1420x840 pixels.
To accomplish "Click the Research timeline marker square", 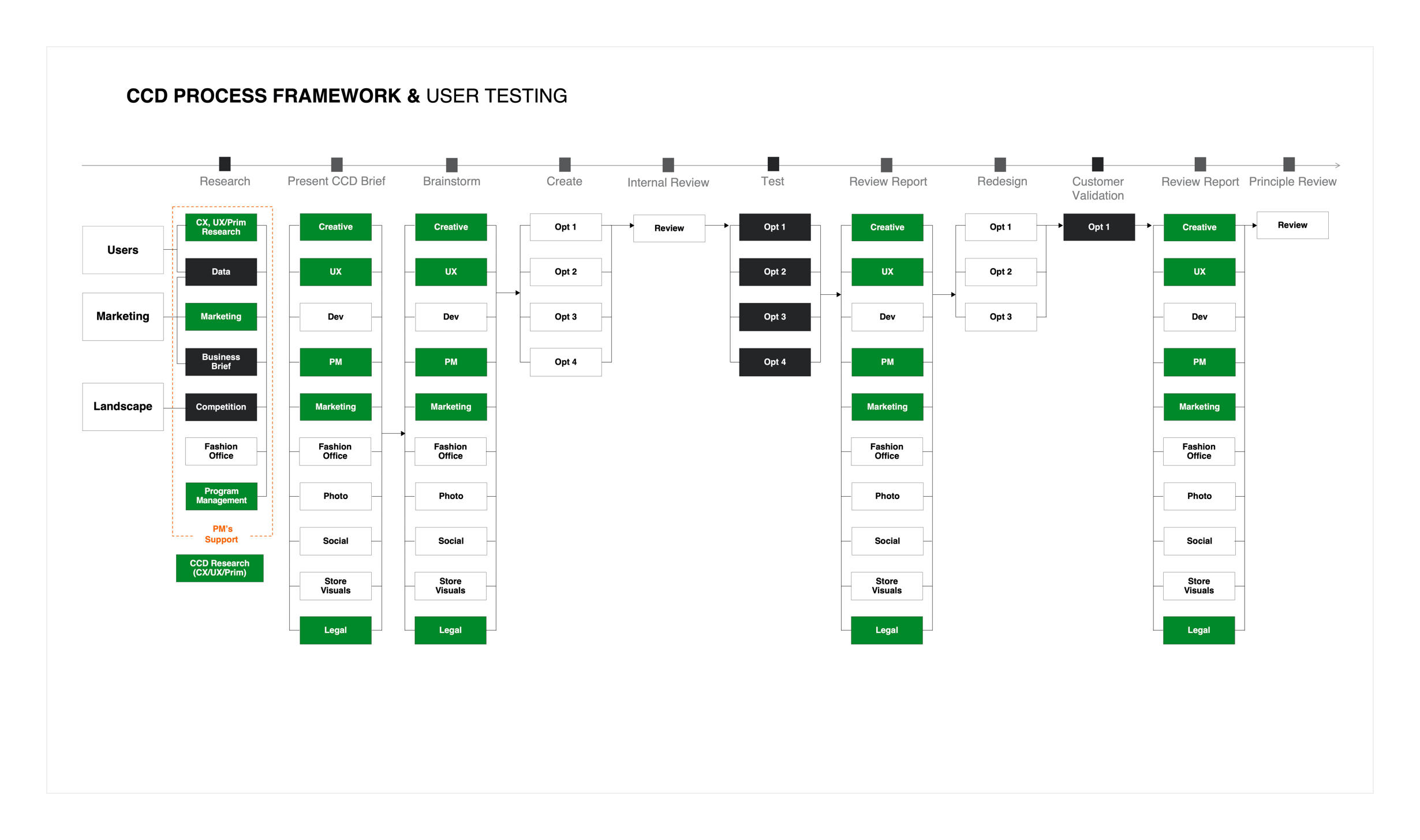I will point(225,164).
